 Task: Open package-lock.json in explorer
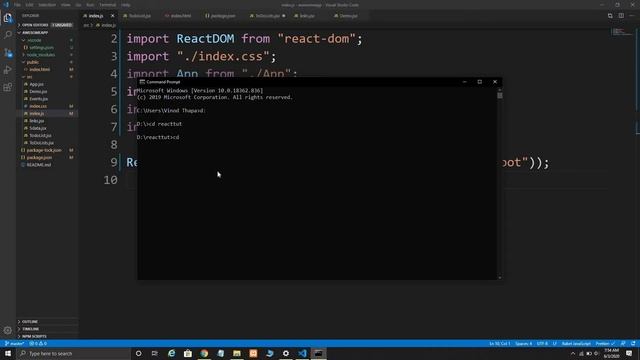tap(44, 150)
